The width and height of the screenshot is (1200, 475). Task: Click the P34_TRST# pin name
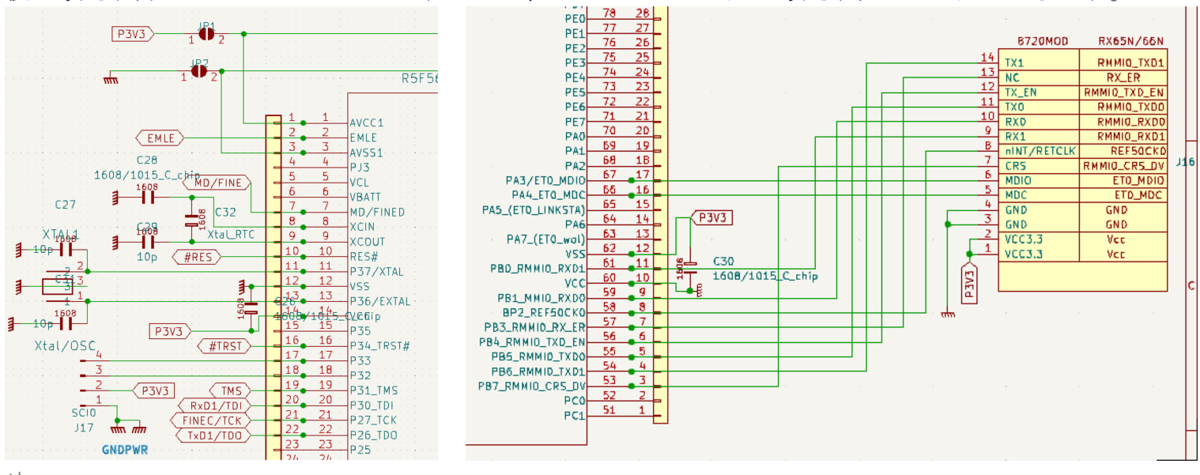point(380,346)
